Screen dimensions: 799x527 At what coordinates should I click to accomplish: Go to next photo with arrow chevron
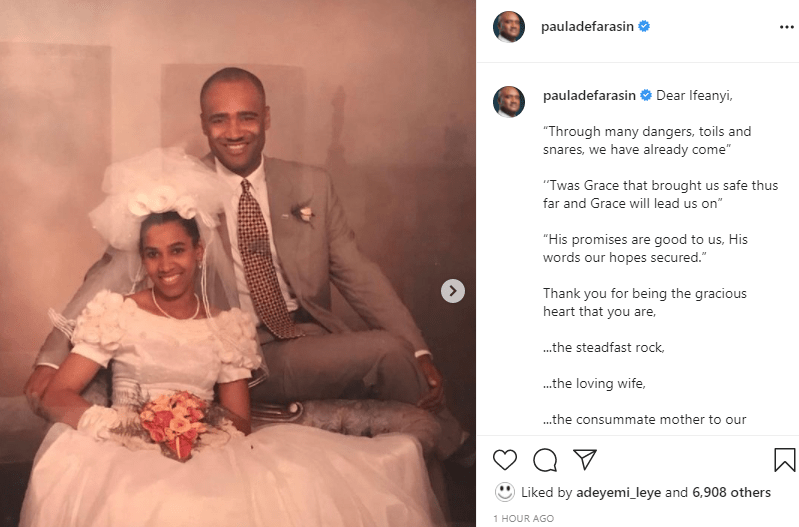point(452,291)
